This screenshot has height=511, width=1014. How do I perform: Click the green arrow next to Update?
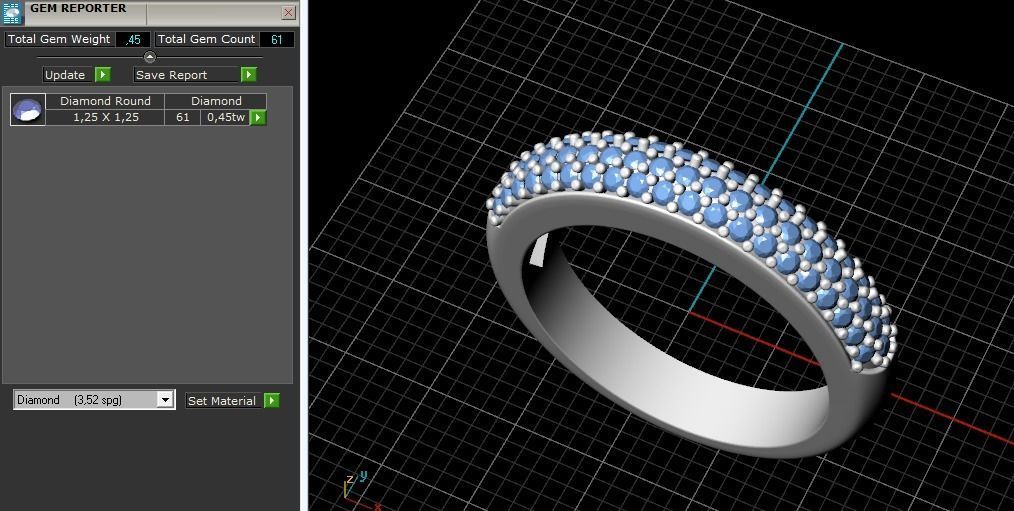(x=103, y=75)
